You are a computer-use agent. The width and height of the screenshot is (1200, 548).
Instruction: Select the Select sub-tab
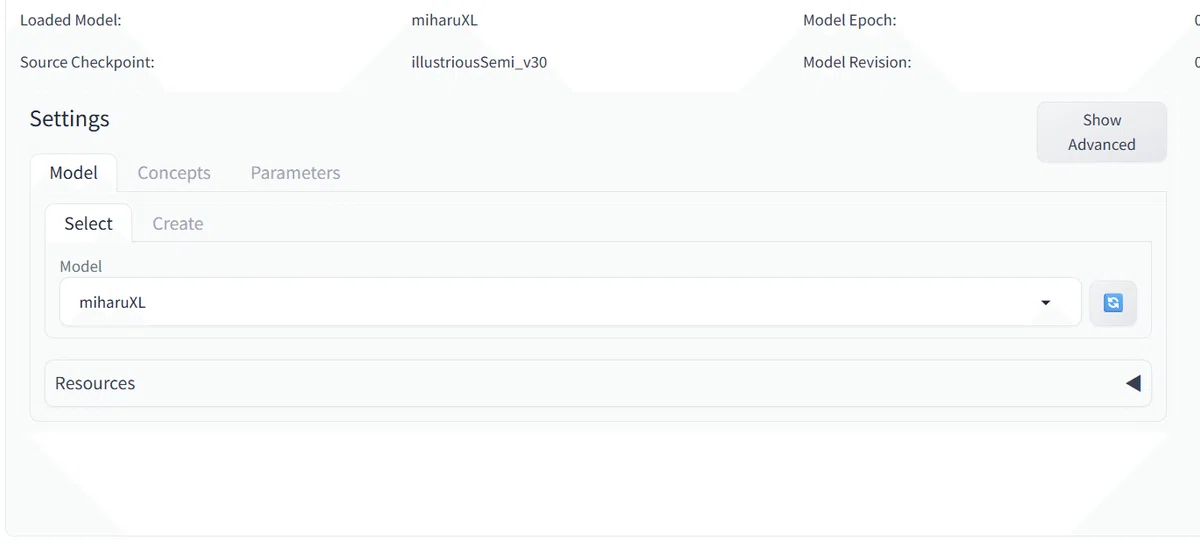(88, 223)
